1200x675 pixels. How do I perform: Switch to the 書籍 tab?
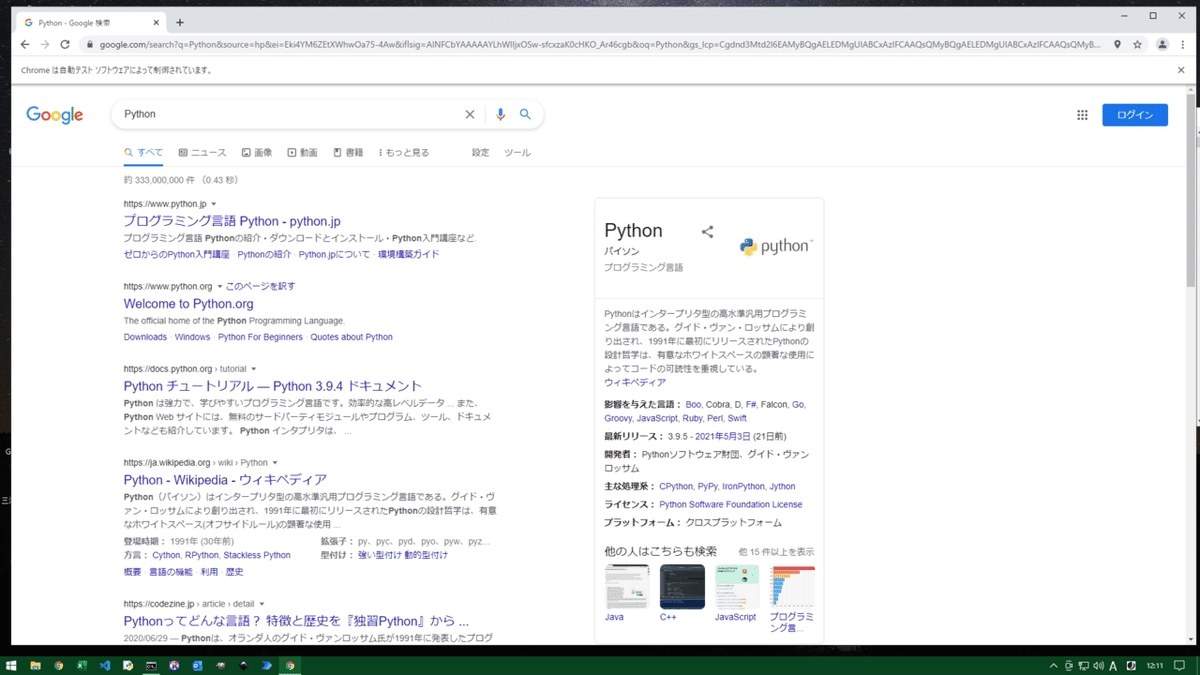[x=348, y=153]
